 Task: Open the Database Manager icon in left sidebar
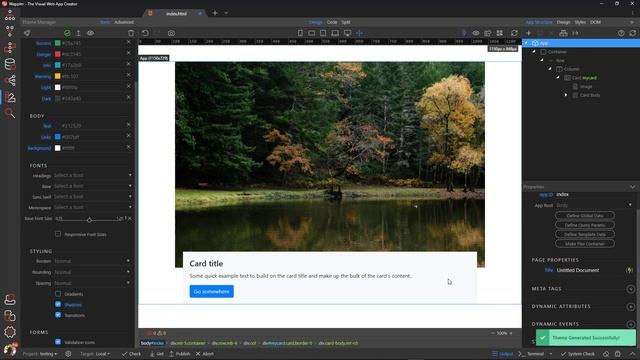point(10,64)
